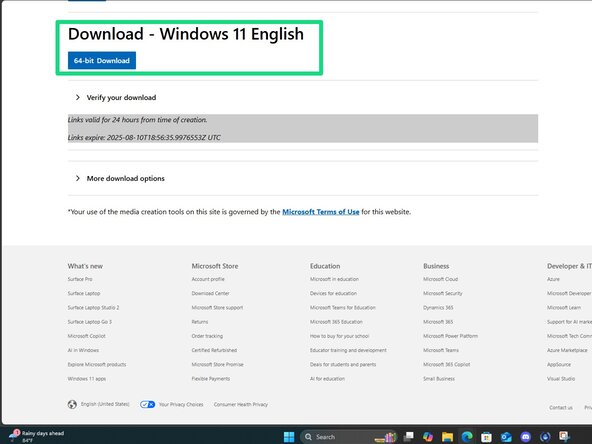Open Microsoft Store from the taskbar
Image resolution: width=592 pixels, height=444 pixels.
486,437
